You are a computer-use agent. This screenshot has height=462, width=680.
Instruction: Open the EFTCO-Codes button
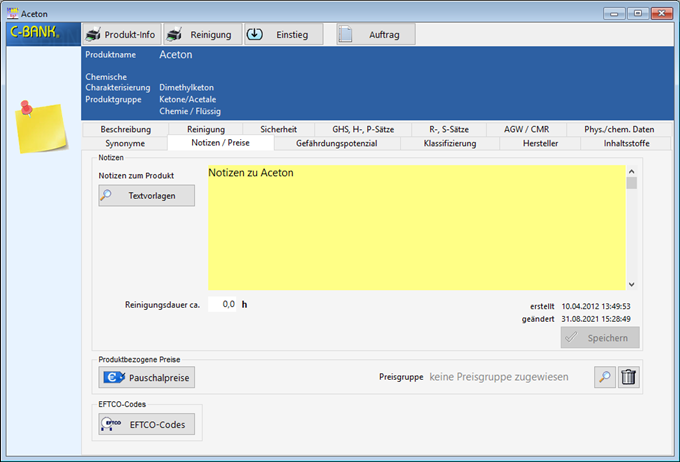point(146,425)
